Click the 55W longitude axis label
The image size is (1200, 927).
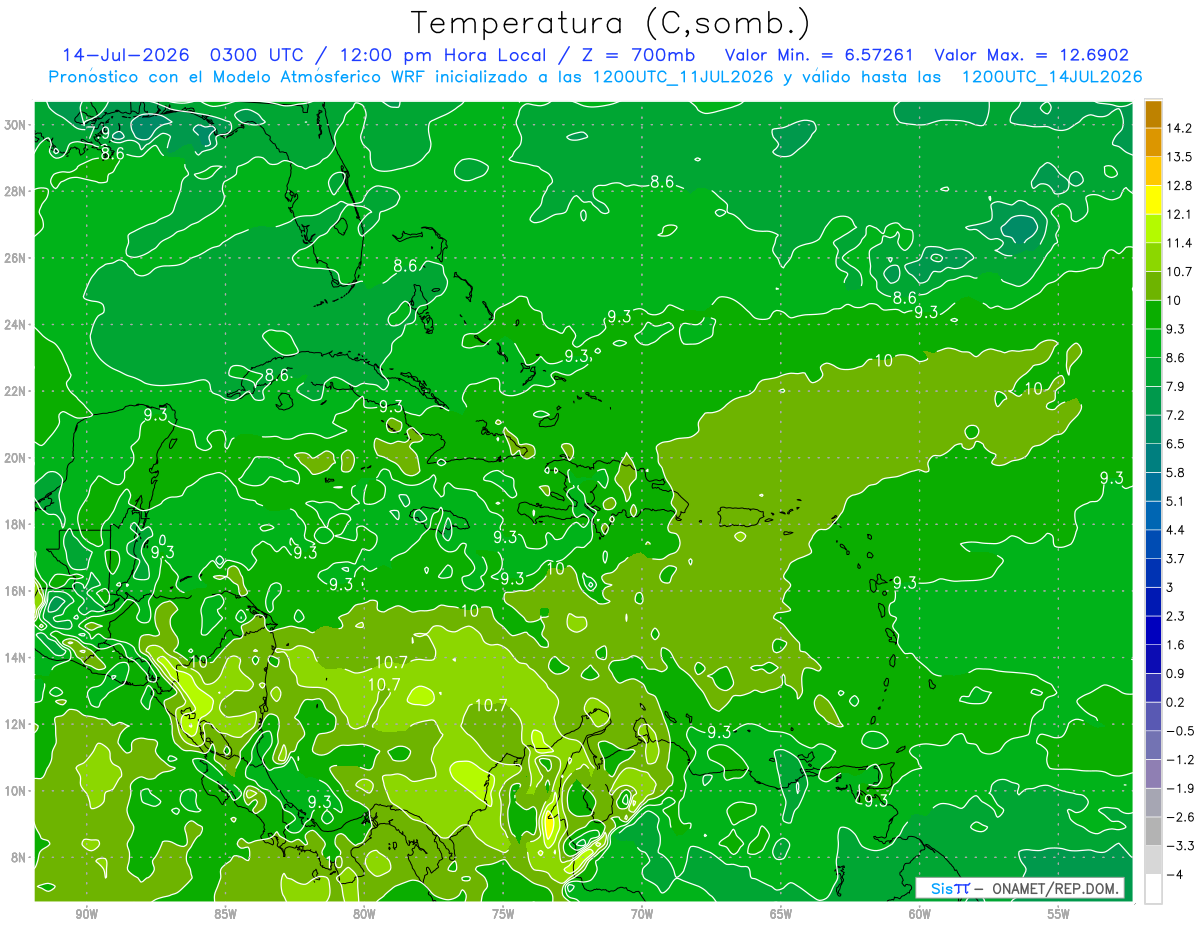tap(1059, 914)
